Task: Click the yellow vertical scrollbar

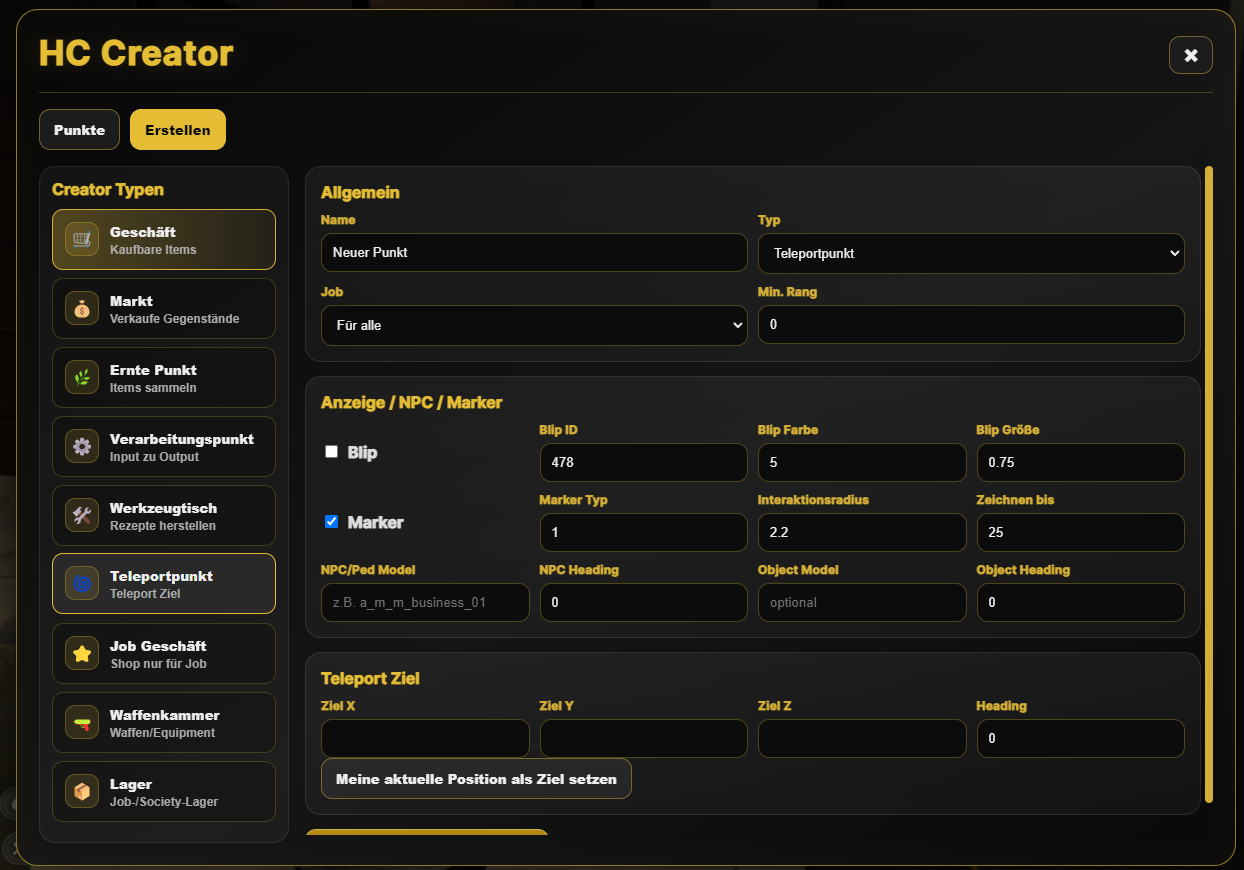Action: 1209,484
